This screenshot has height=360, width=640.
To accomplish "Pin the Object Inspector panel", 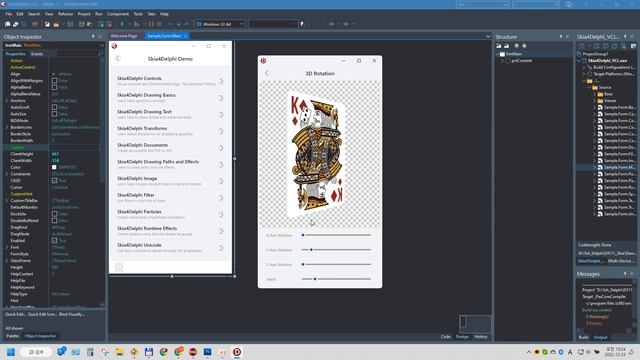I will click(93, 37).
